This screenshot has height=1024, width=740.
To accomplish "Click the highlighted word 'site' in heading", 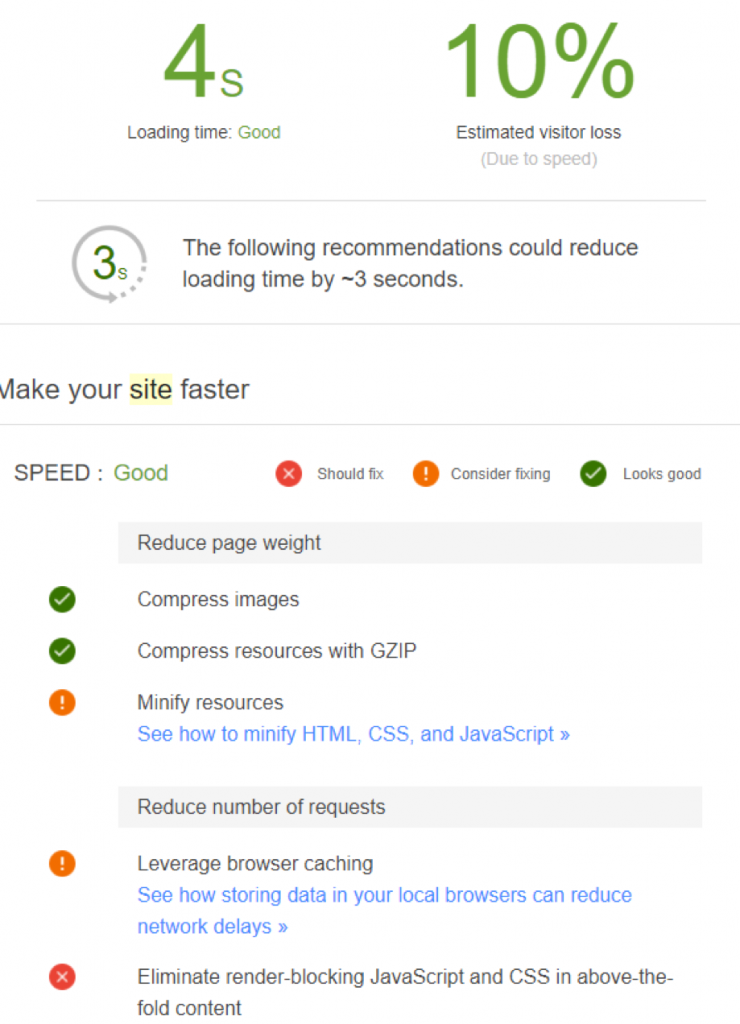I will (150, 389).
